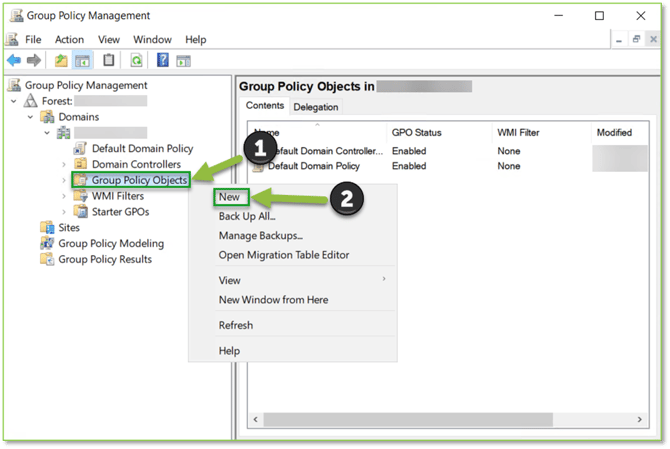Click the clipboard toolbar icon
Viewport: 670px width, 449px height.
[109, 61]
